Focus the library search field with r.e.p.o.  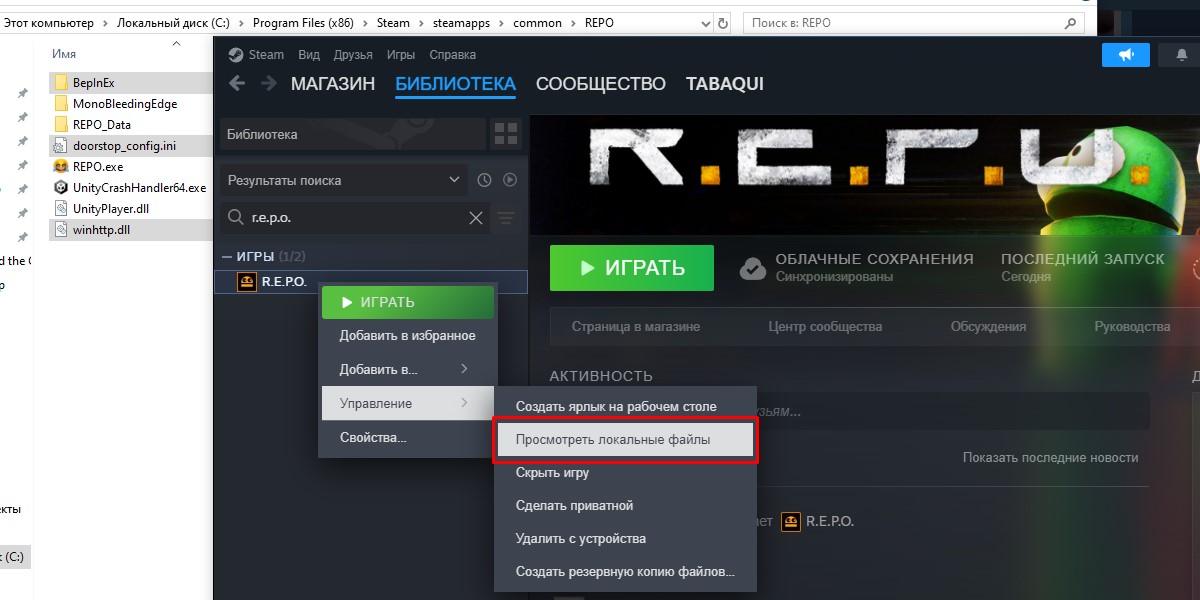pos(355,218)
